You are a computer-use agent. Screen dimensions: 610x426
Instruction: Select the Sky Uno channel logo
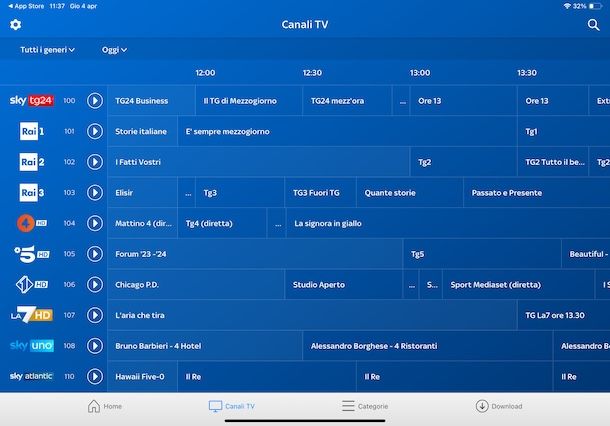click(x=32, y=345)
